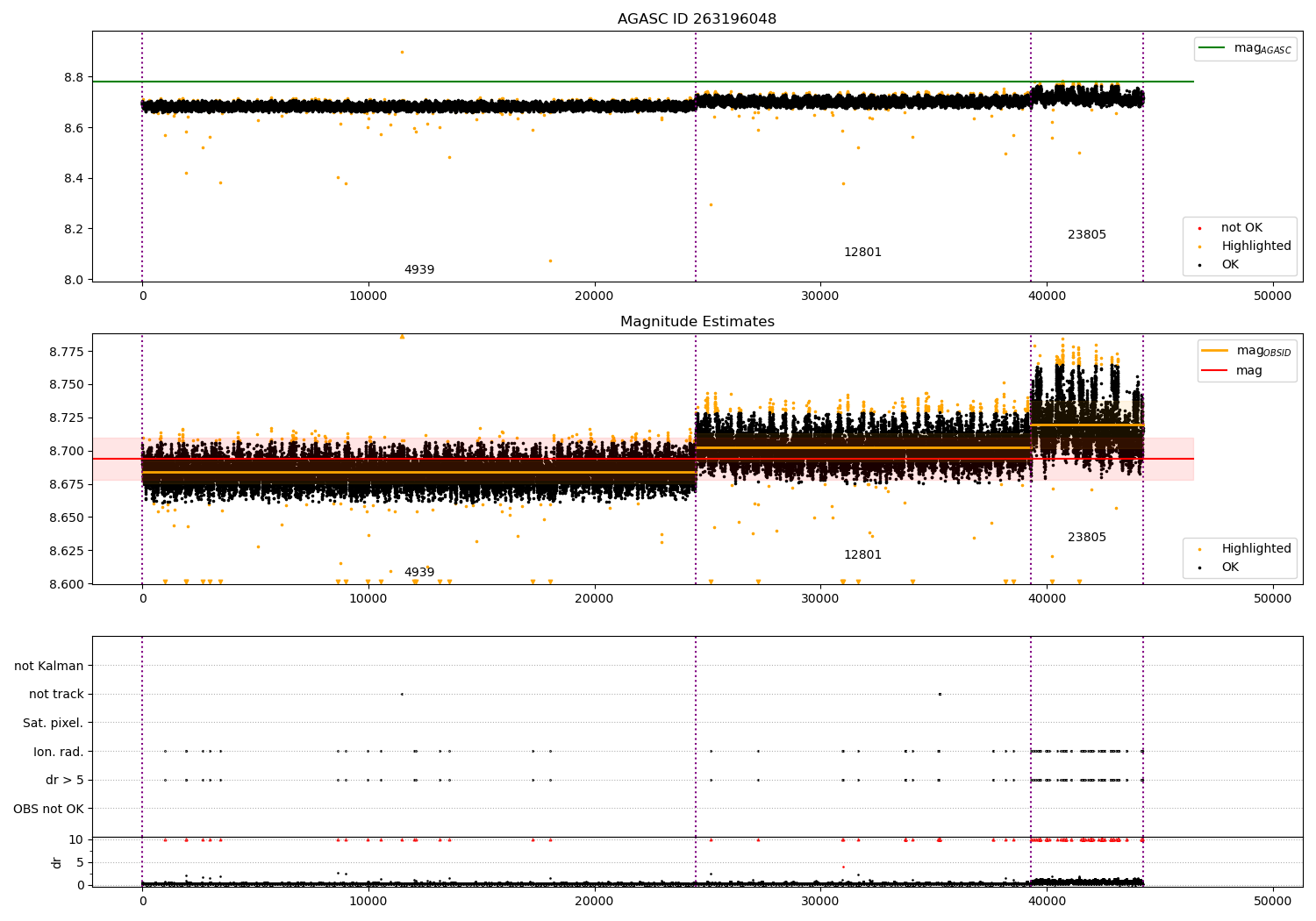Click the 'not Kalman' axis label
Screen dimensions: 1316x921
point(49,666)
